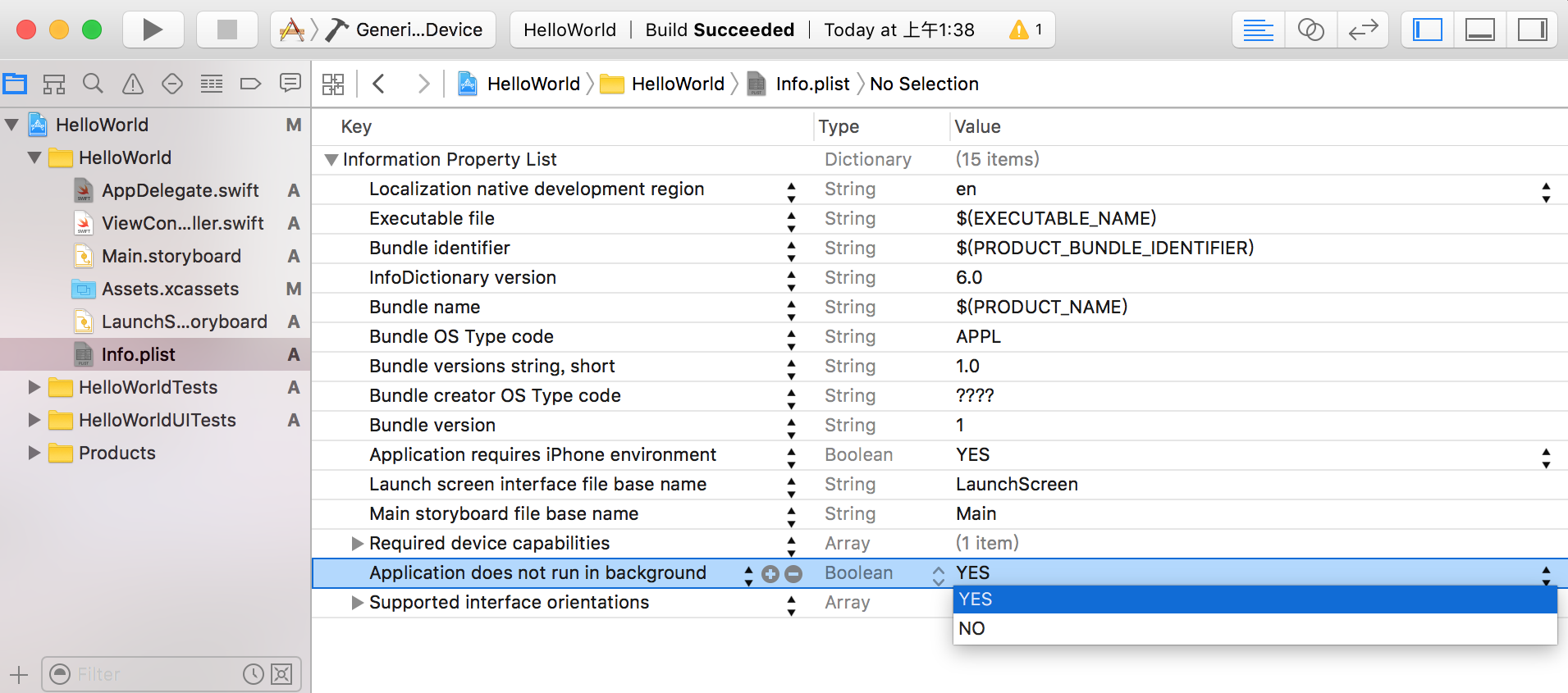Show only source-controlled files filter

(281, 674)
